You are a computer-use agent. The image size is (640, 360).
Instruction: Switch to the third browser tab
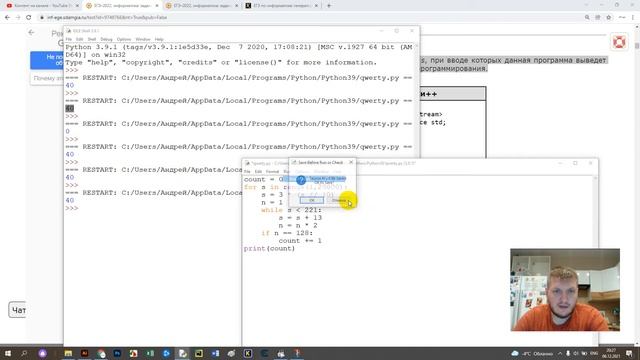click(x=201, y=6)
